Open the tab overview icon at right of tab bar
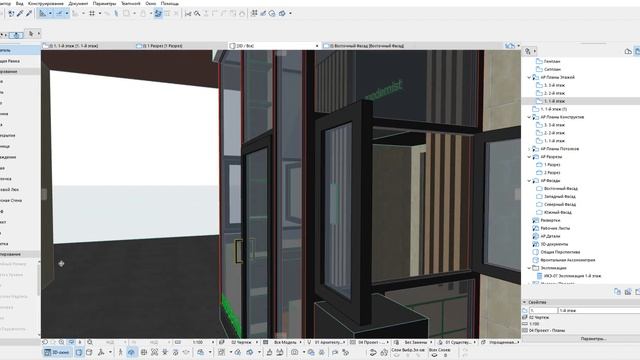This screenshot has width=640, height=360. pyautogui.click(x=510, y=46)
